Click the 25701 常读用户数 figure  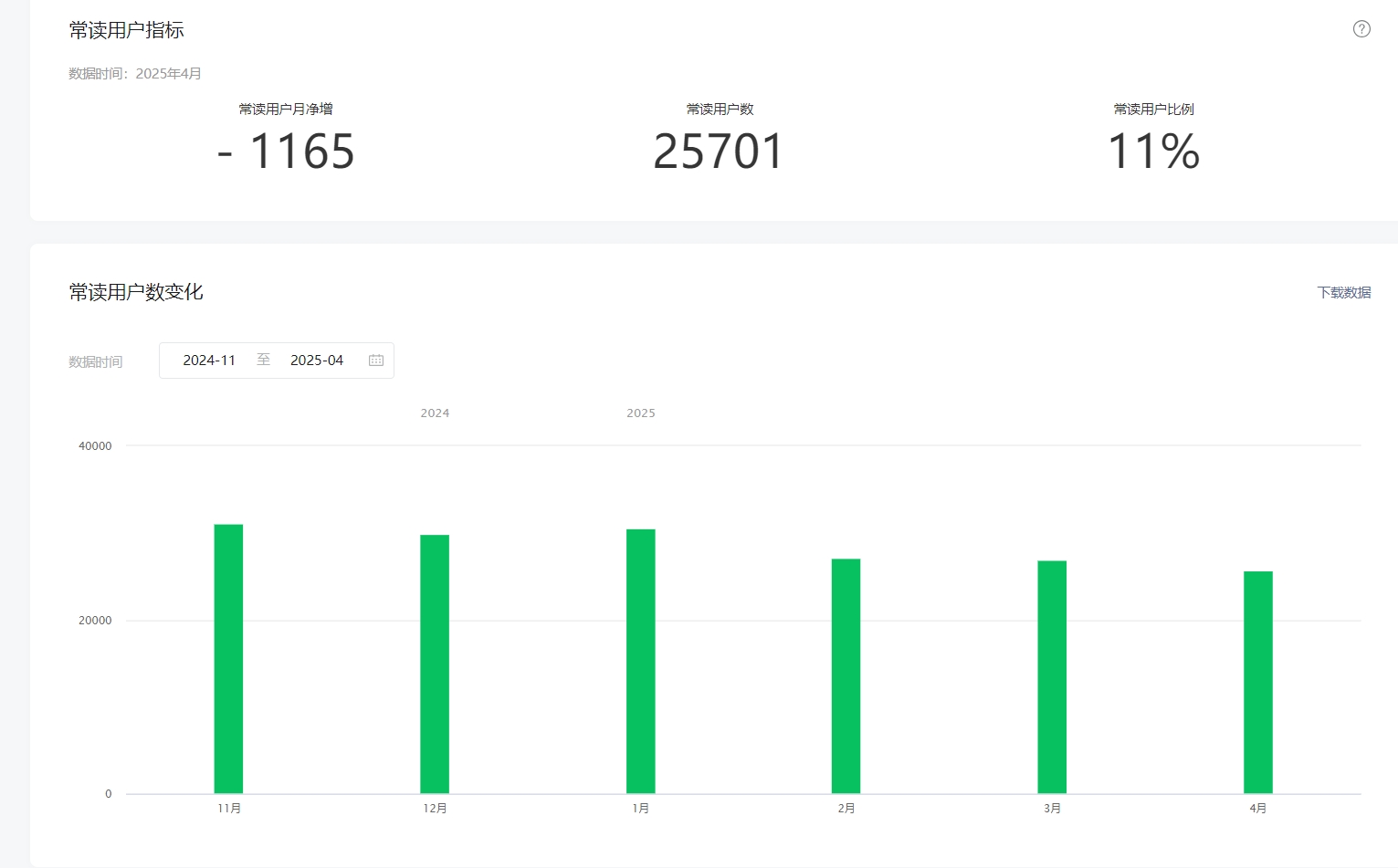(720, 152)
